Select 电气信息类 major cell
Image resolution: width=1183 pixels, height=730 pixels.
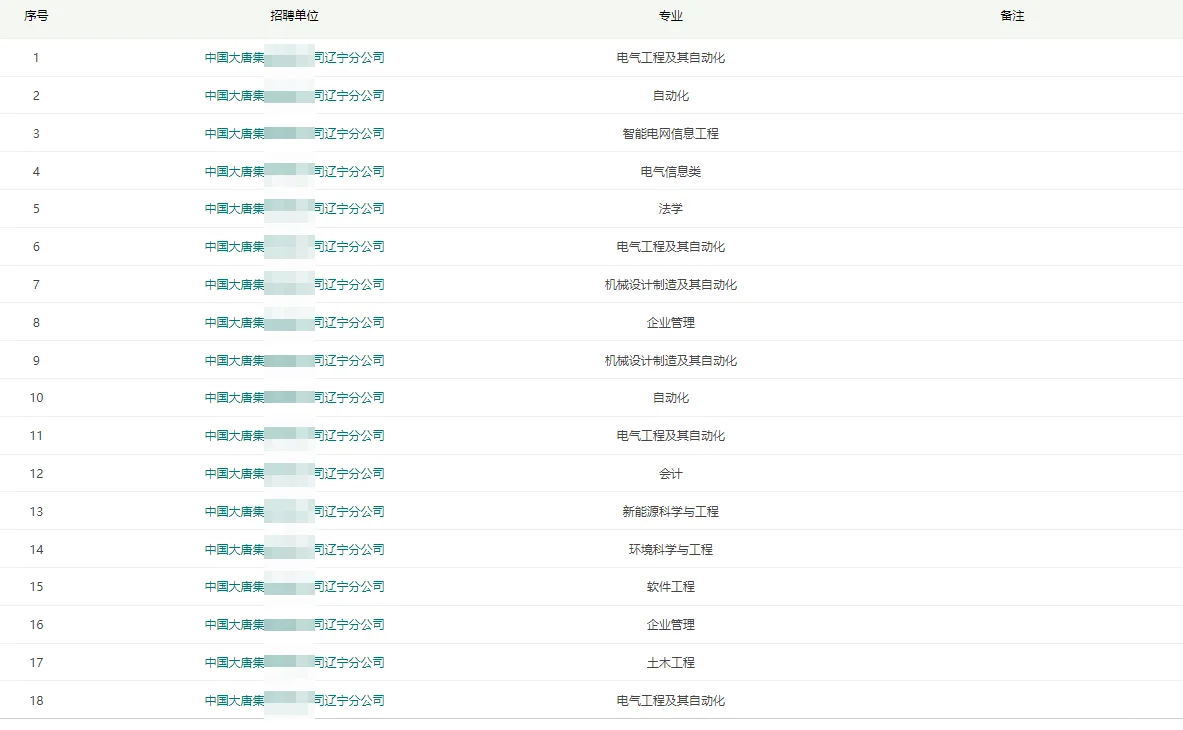[x=671, y=171]
